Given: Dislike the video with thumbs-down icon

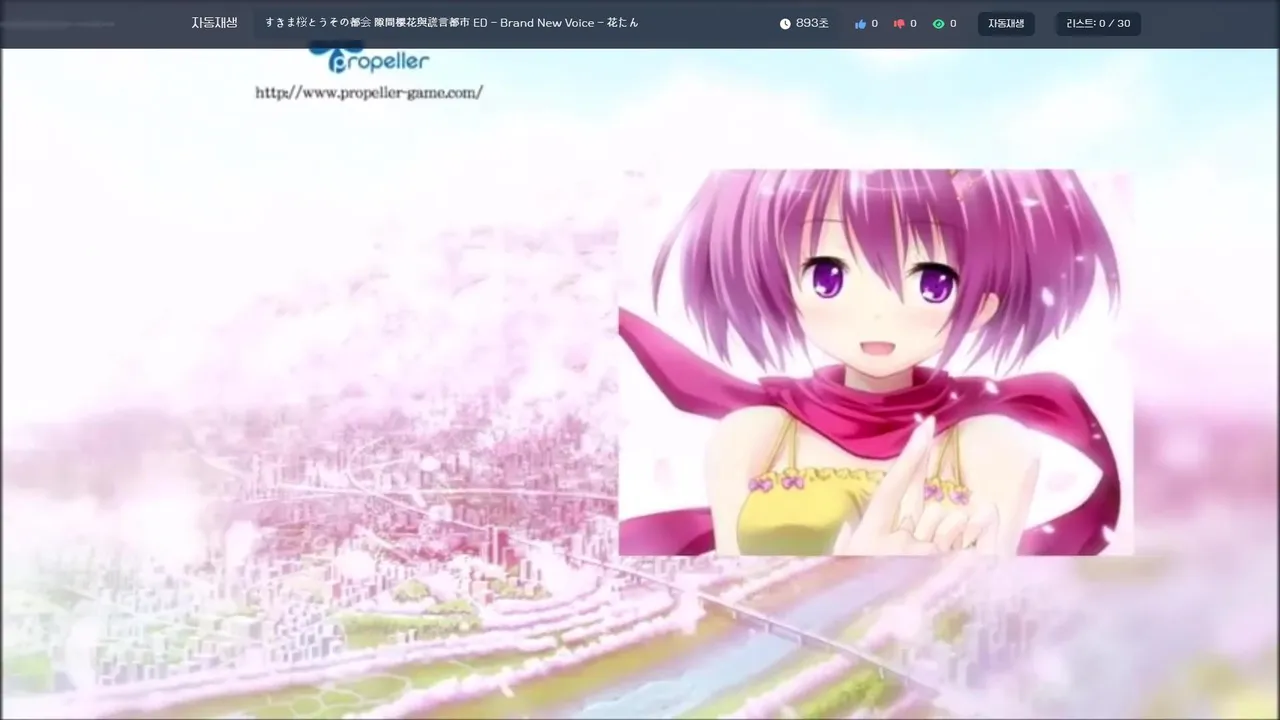Looking at the screenshot, I should point(899,24).
